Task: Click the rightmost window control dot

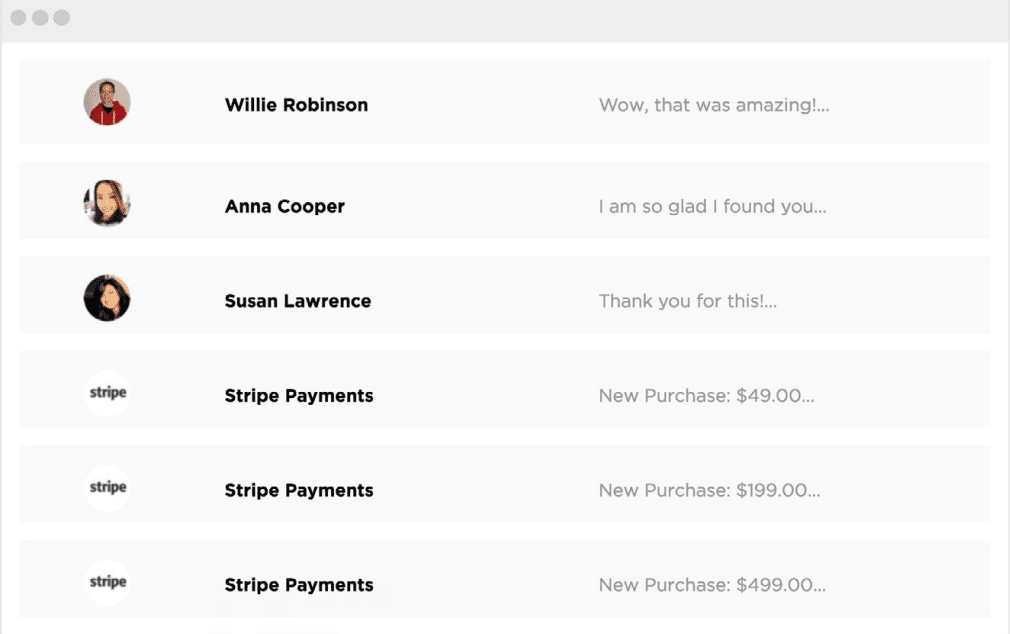Action: [62, 18]
